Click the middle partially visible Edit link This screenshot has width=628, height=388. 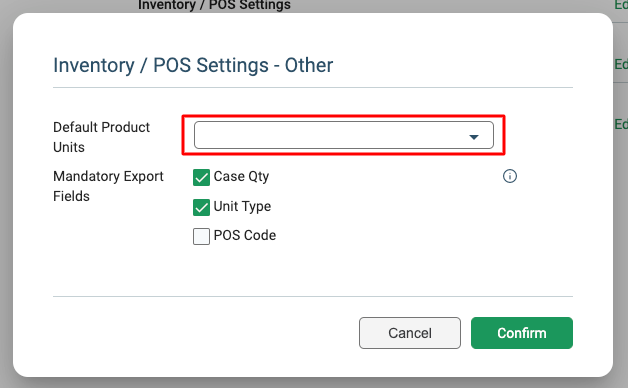(x=621, y=64)
